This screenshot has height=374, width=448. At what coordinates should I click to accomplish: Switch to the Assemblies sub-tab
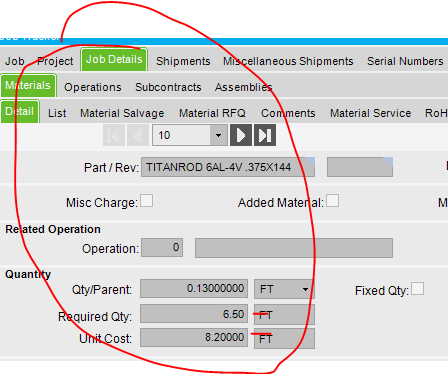[x=243, y=87]
